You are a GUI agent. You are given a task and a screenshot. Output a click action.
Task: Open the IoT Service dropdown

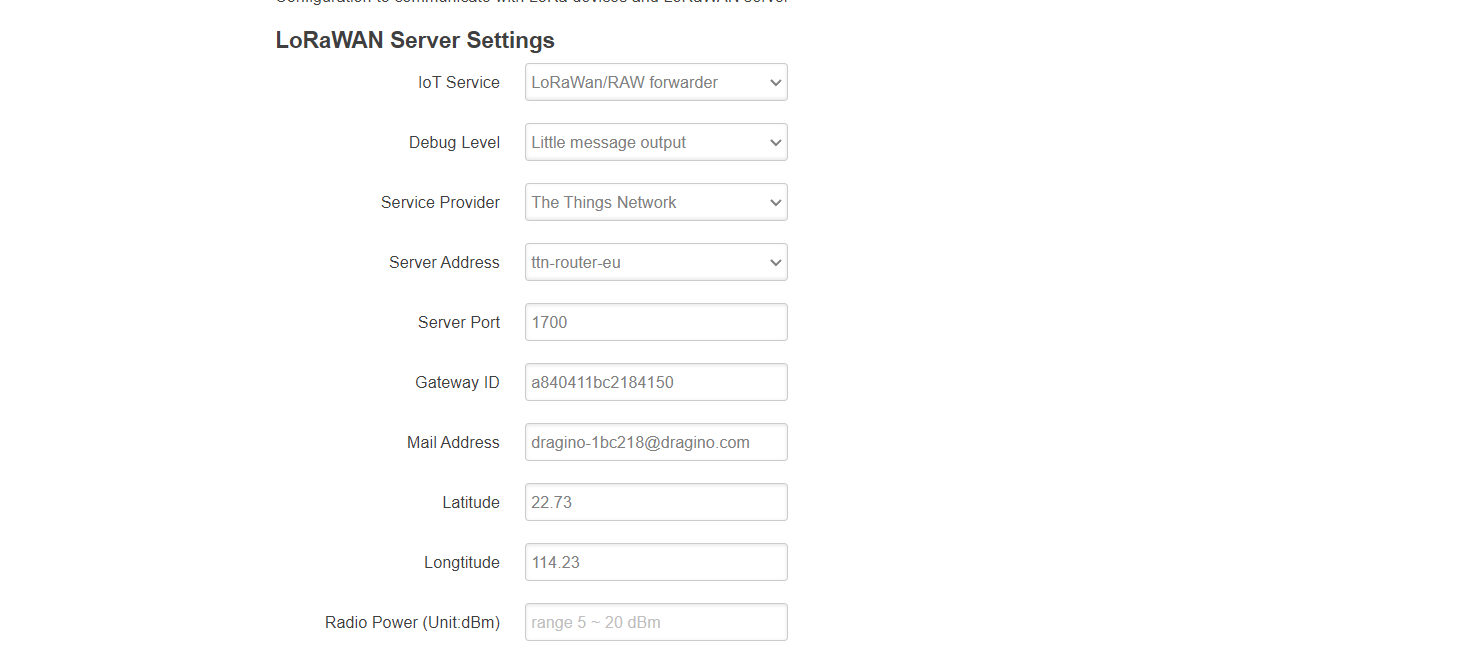coord(655,82)
